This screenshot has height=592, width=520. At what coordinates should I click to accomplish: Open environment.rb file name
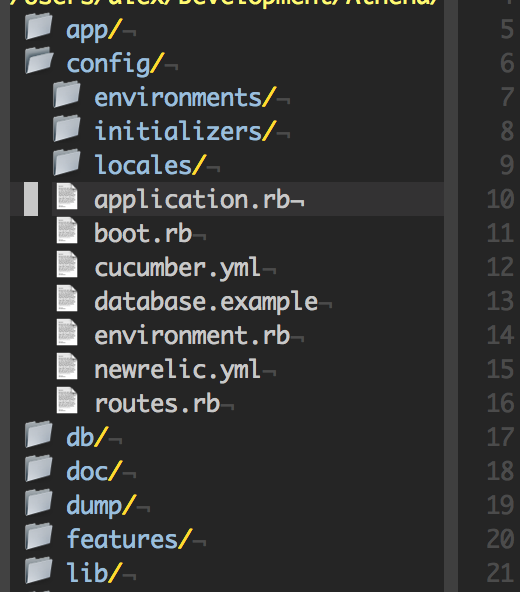[x=192, y=335]
